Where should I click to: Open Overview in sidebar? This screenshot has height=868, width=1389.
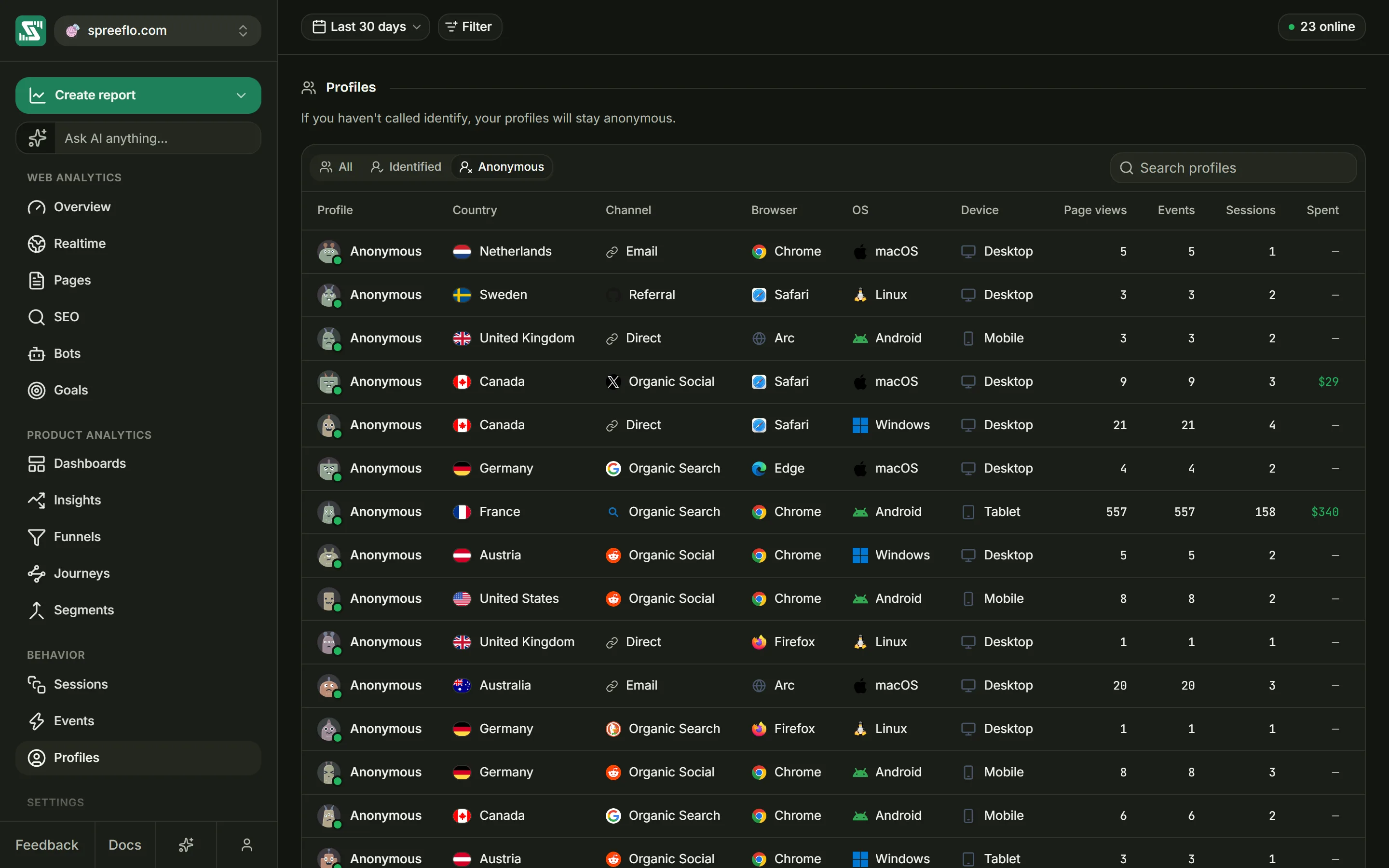(x=138, y=207)
